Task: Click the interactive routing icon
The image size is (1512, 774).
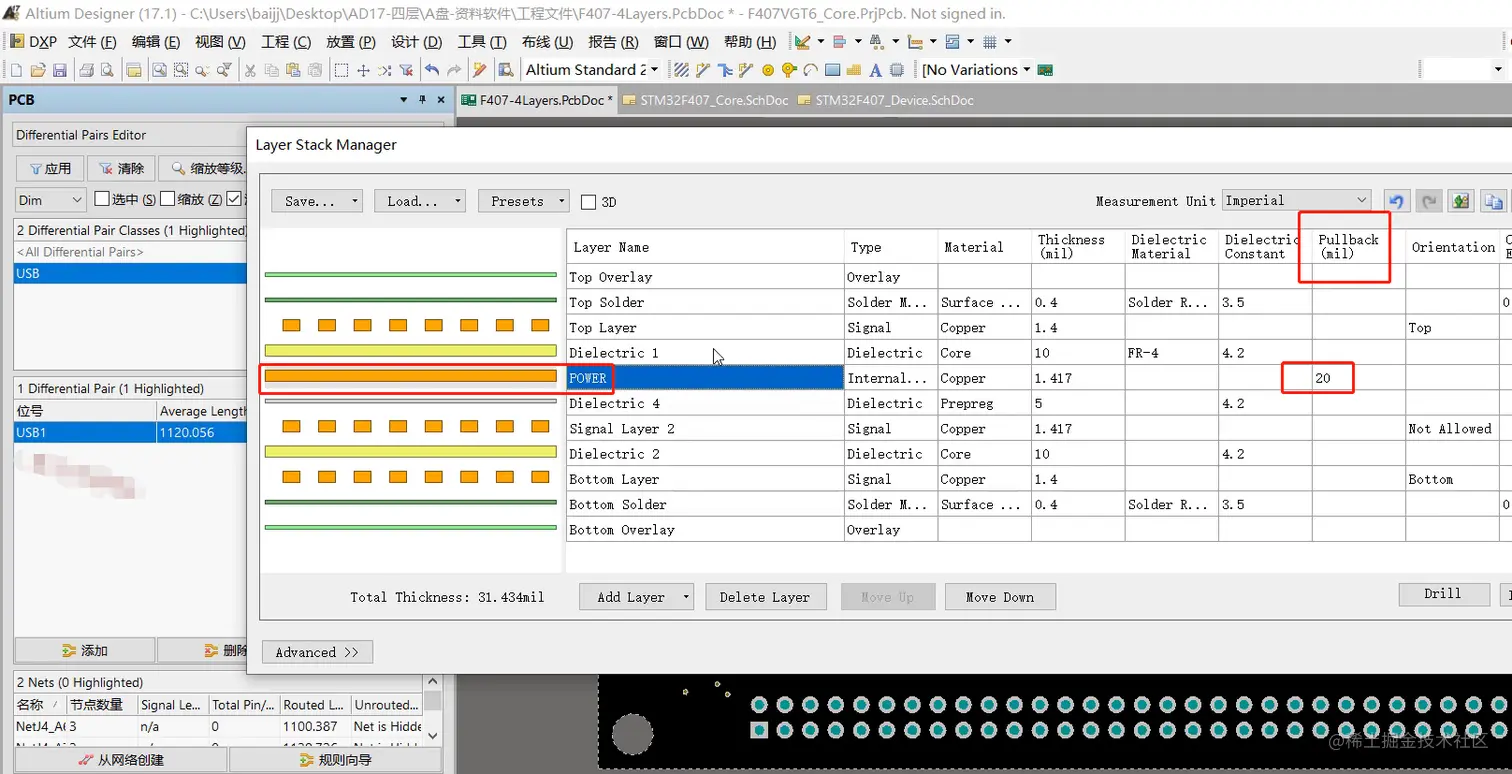Action: click(702, 70)
